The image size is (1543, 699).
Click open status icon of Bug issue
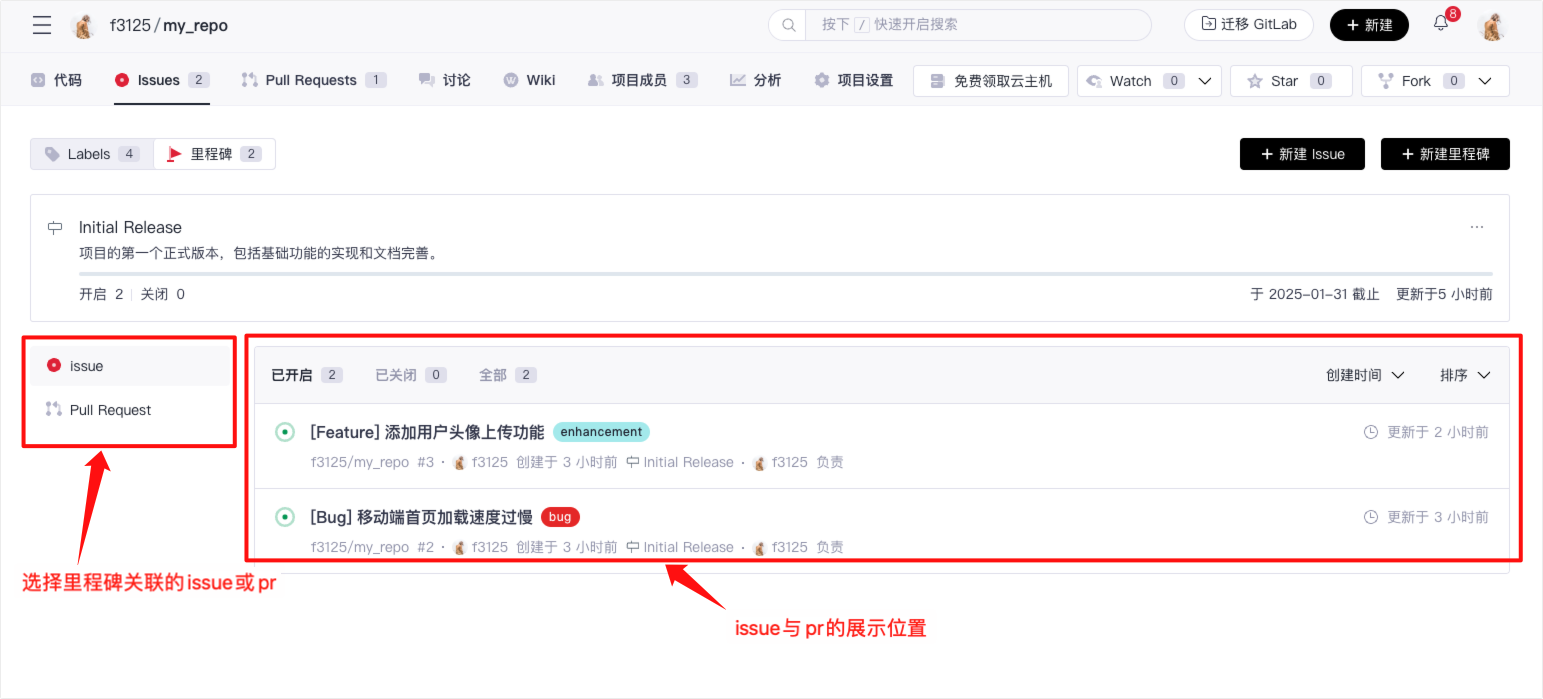[x=285, y=517]
